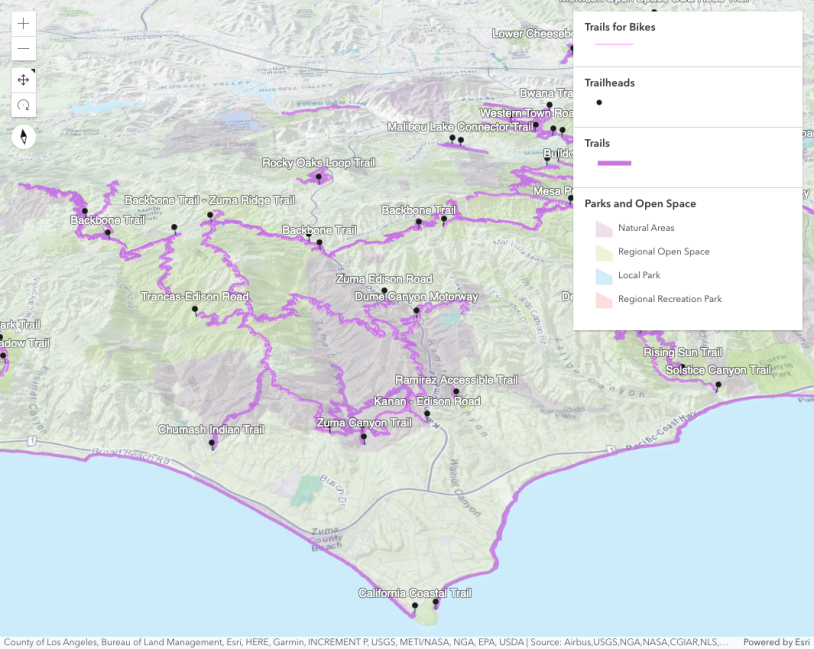Open the Powered by Esri link
814x649 pixels.
pos(776,642)
